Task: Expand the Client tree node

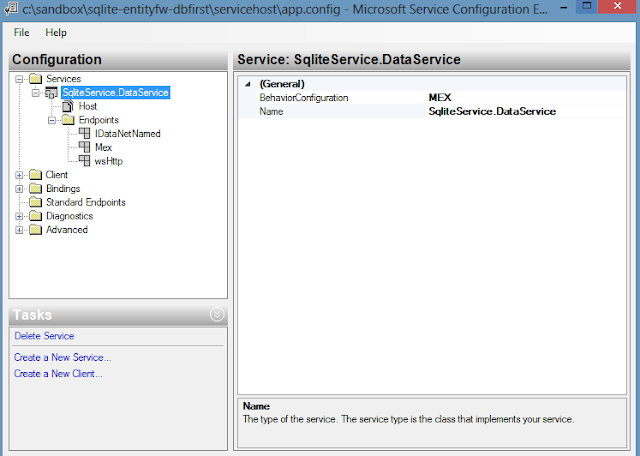Action: (19, 175)
